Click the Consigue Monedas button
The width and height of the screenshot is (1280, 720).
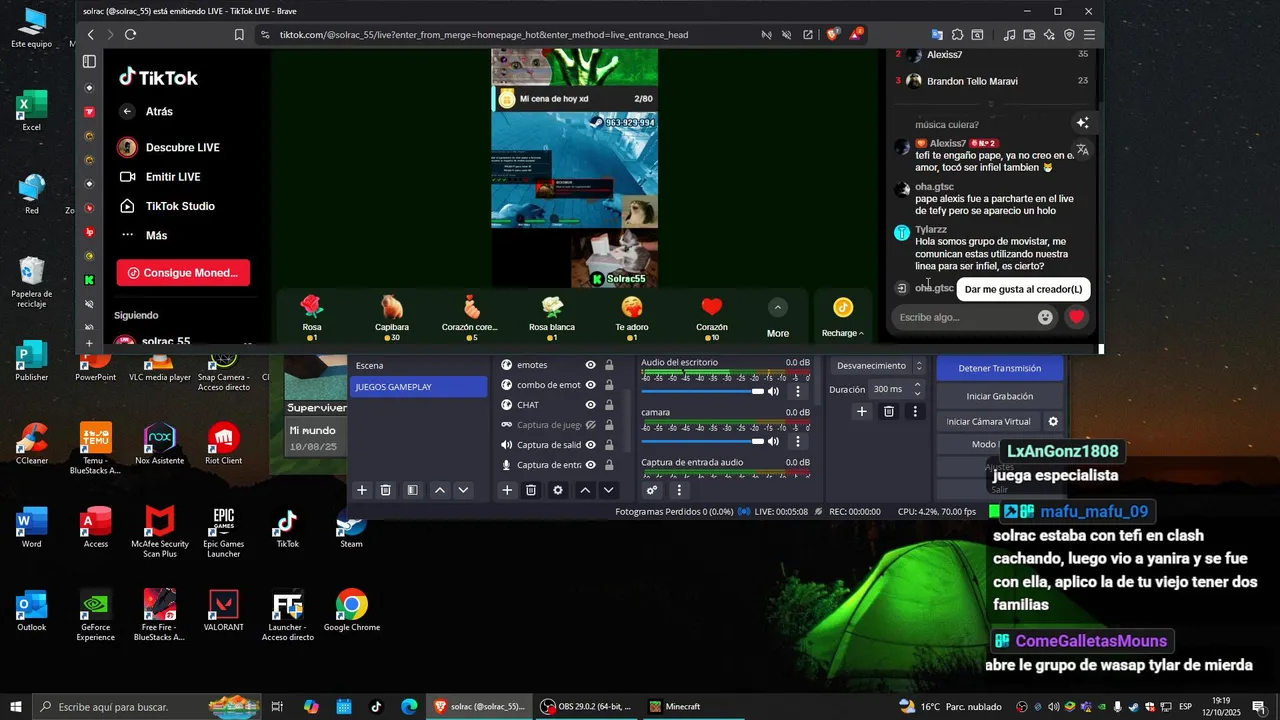click(x=183, y=273)
